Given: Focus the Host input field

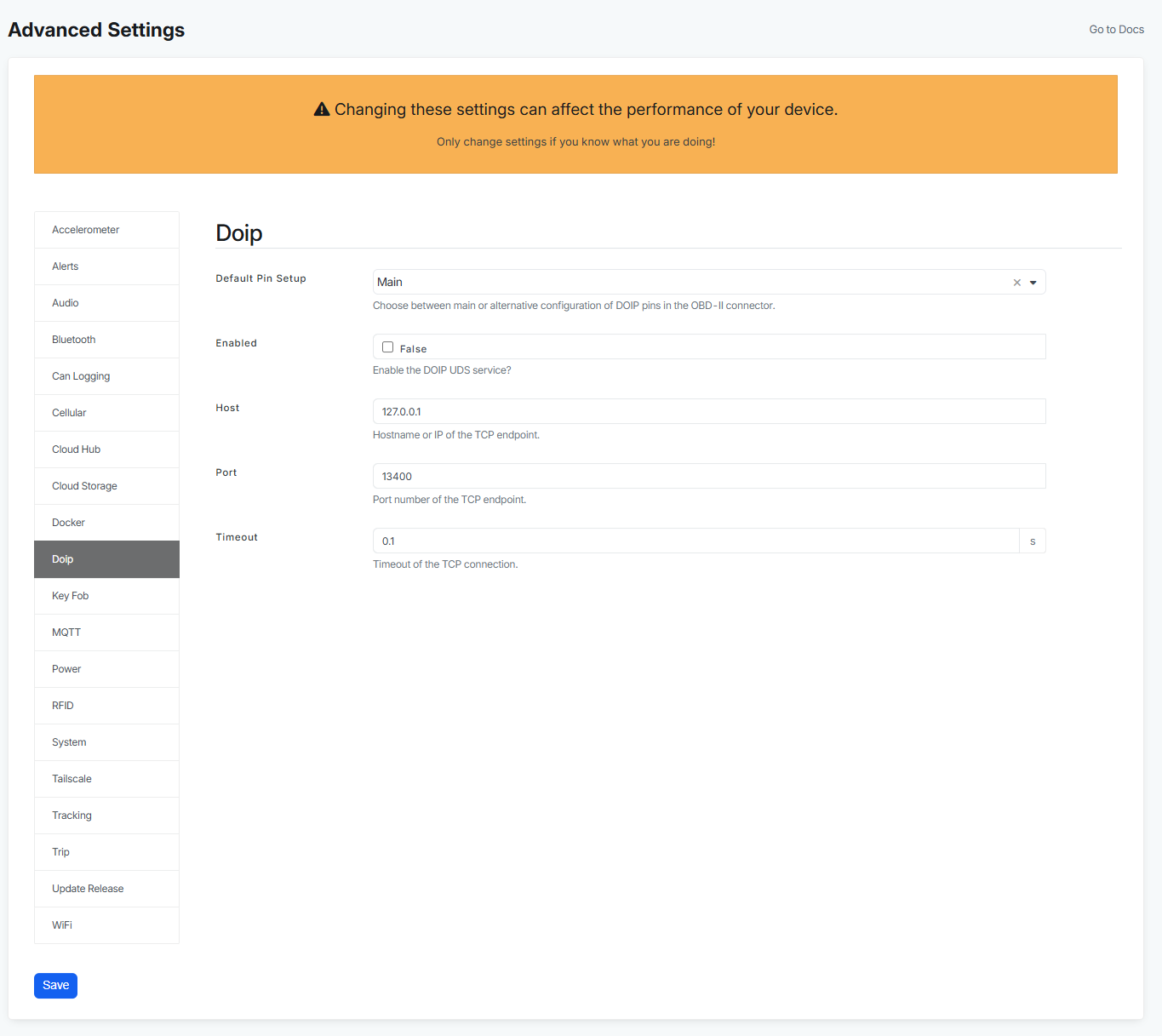Looking at the screenshot, I should (709, 411).
